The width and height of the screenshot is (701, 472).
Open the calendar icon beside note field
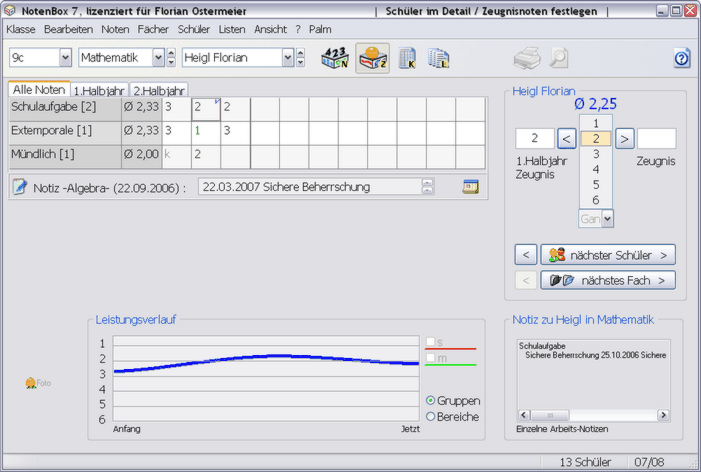tap(470, 187)
